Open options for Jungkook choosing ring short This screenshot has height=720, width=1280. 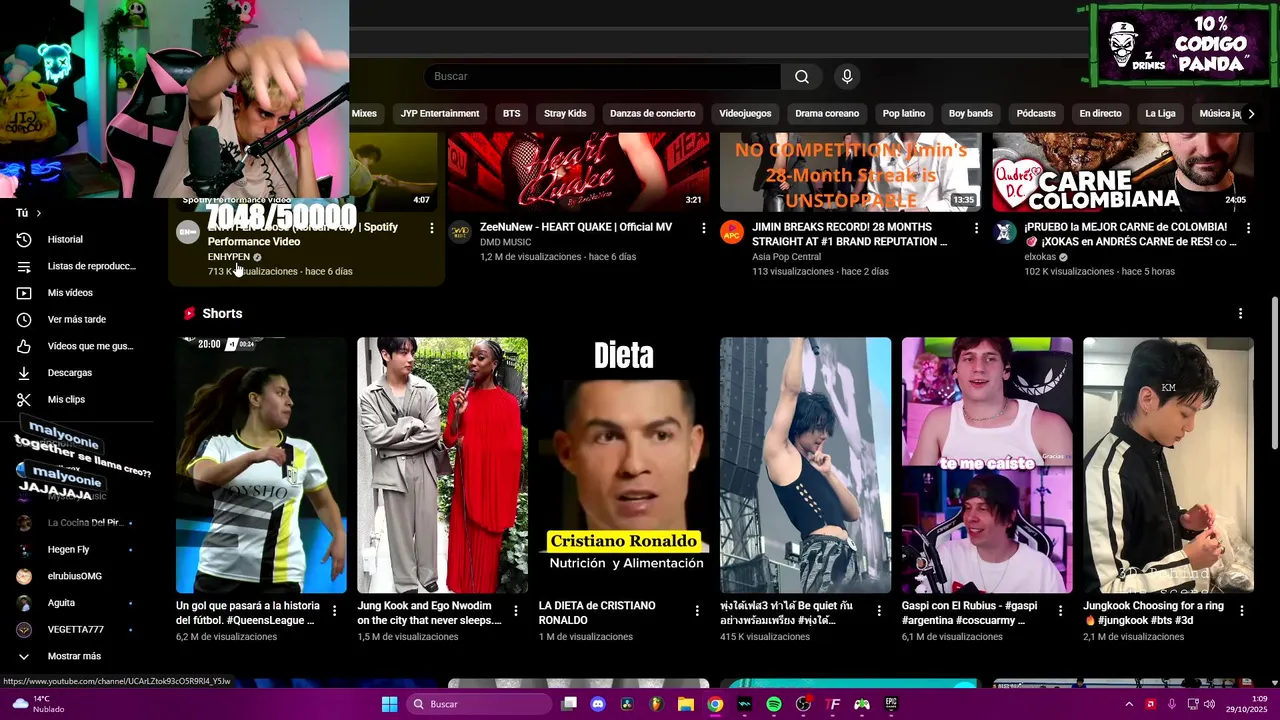1242,610
